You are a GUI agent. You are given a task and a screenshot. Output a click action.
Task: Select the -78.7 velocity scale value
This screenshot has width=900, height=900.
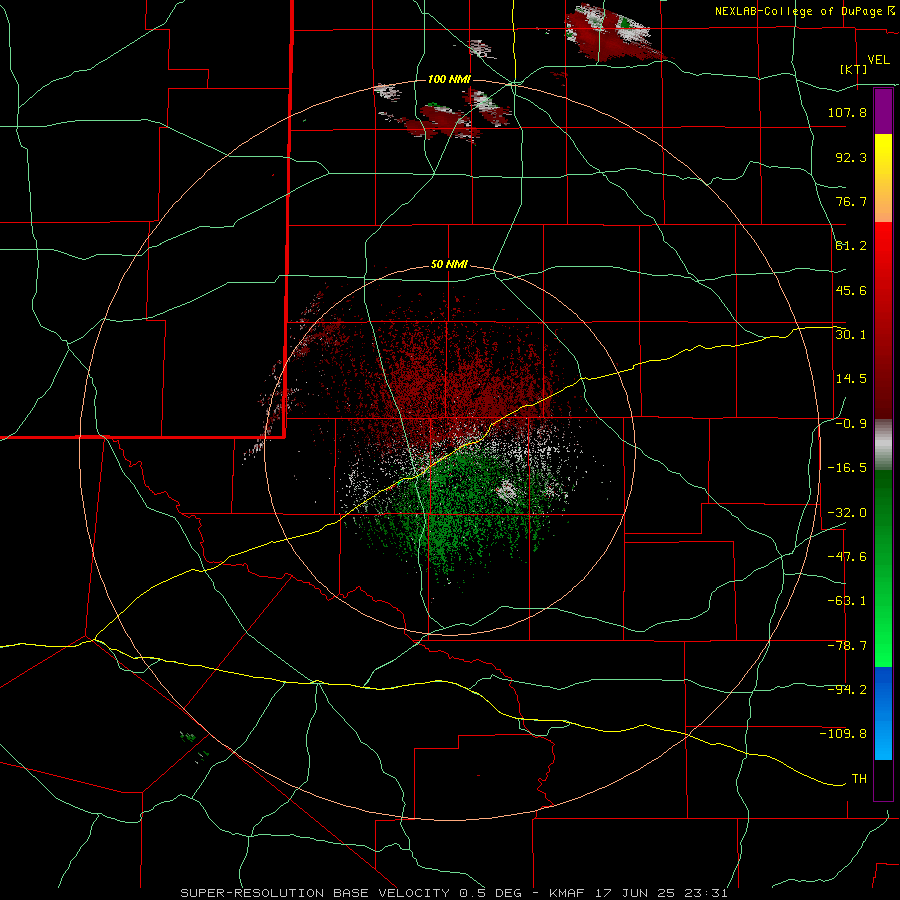pos(847,646)
